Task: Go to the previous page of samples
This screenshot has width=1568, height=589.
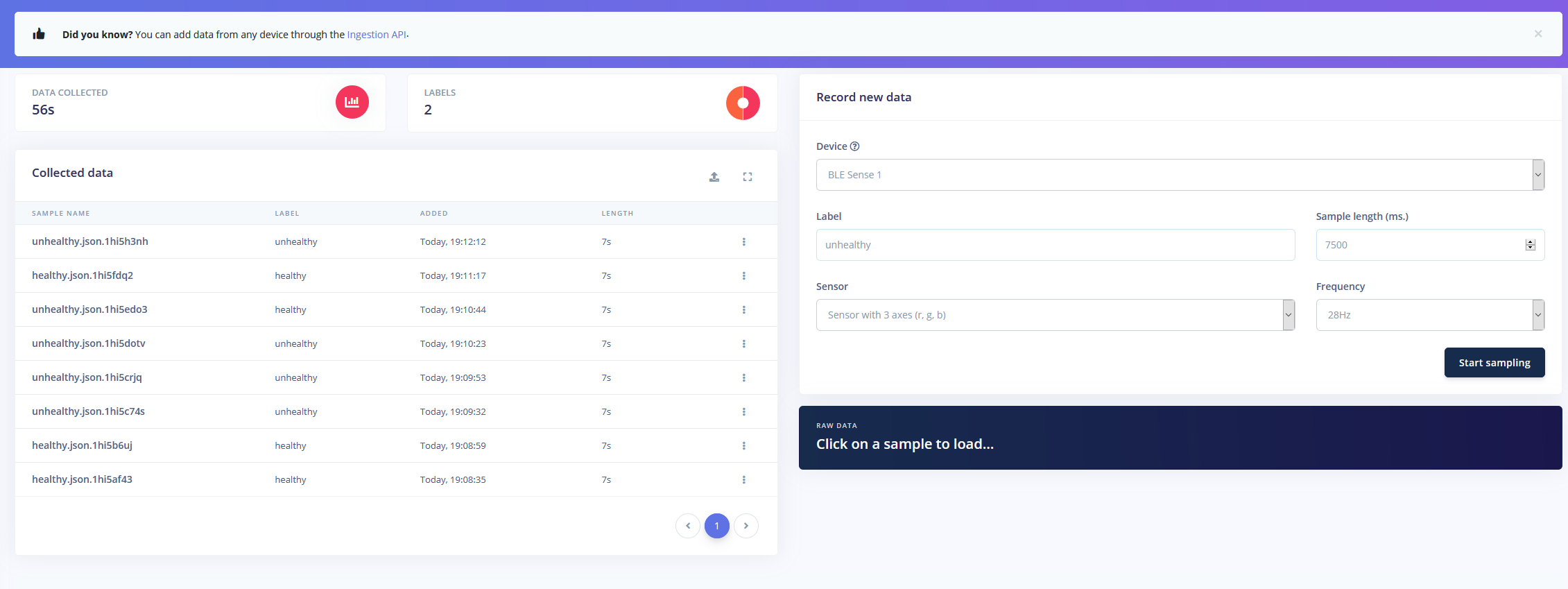Action: tap(688, 526)
